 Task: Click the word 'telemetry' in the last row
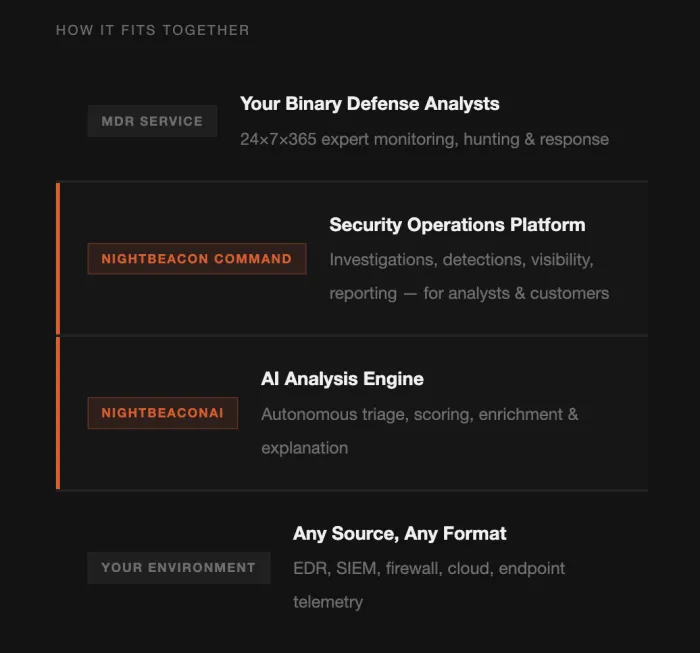tap(327, 602)
